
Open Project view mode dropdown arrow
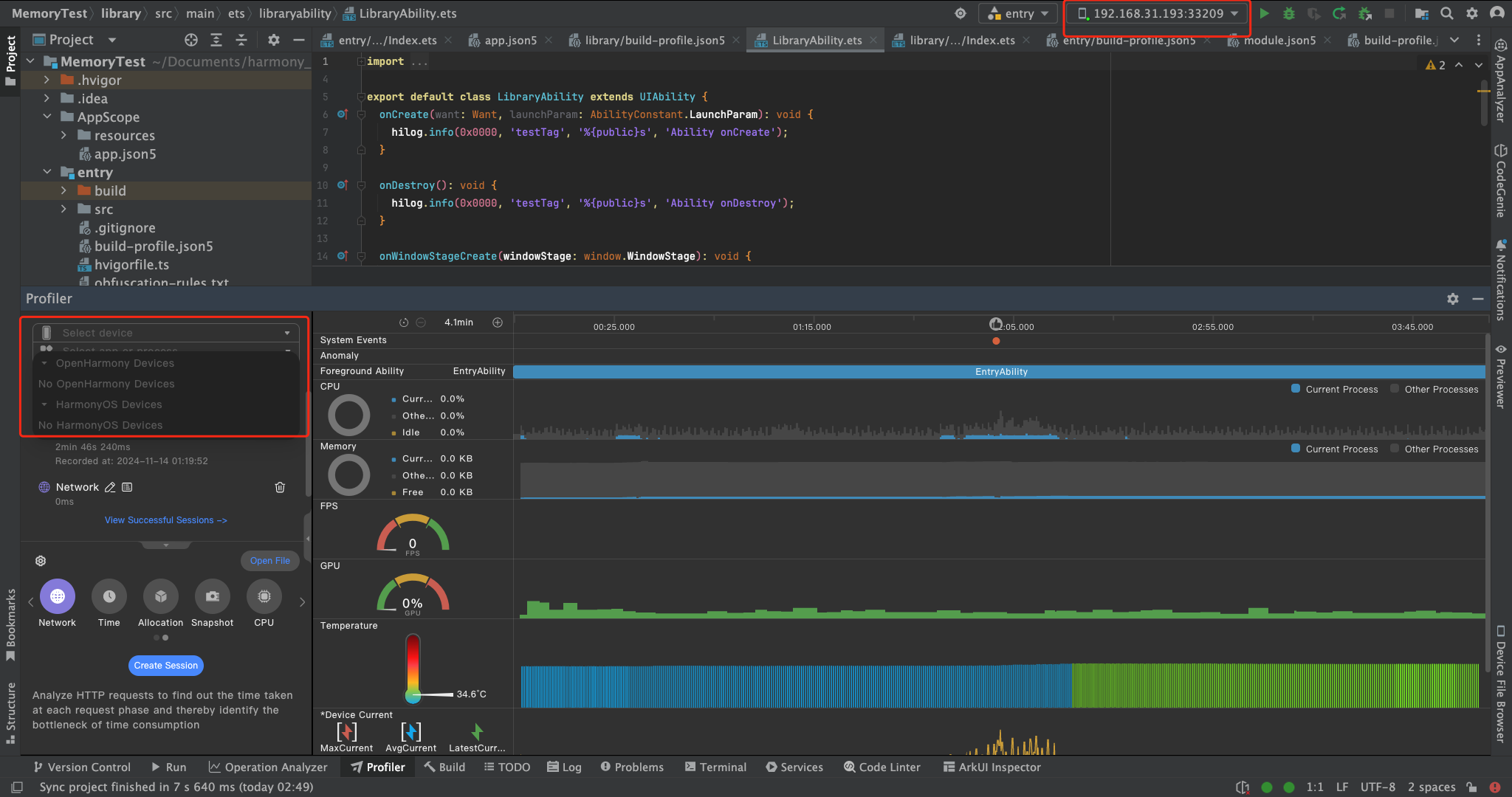(x=112, y=40)
